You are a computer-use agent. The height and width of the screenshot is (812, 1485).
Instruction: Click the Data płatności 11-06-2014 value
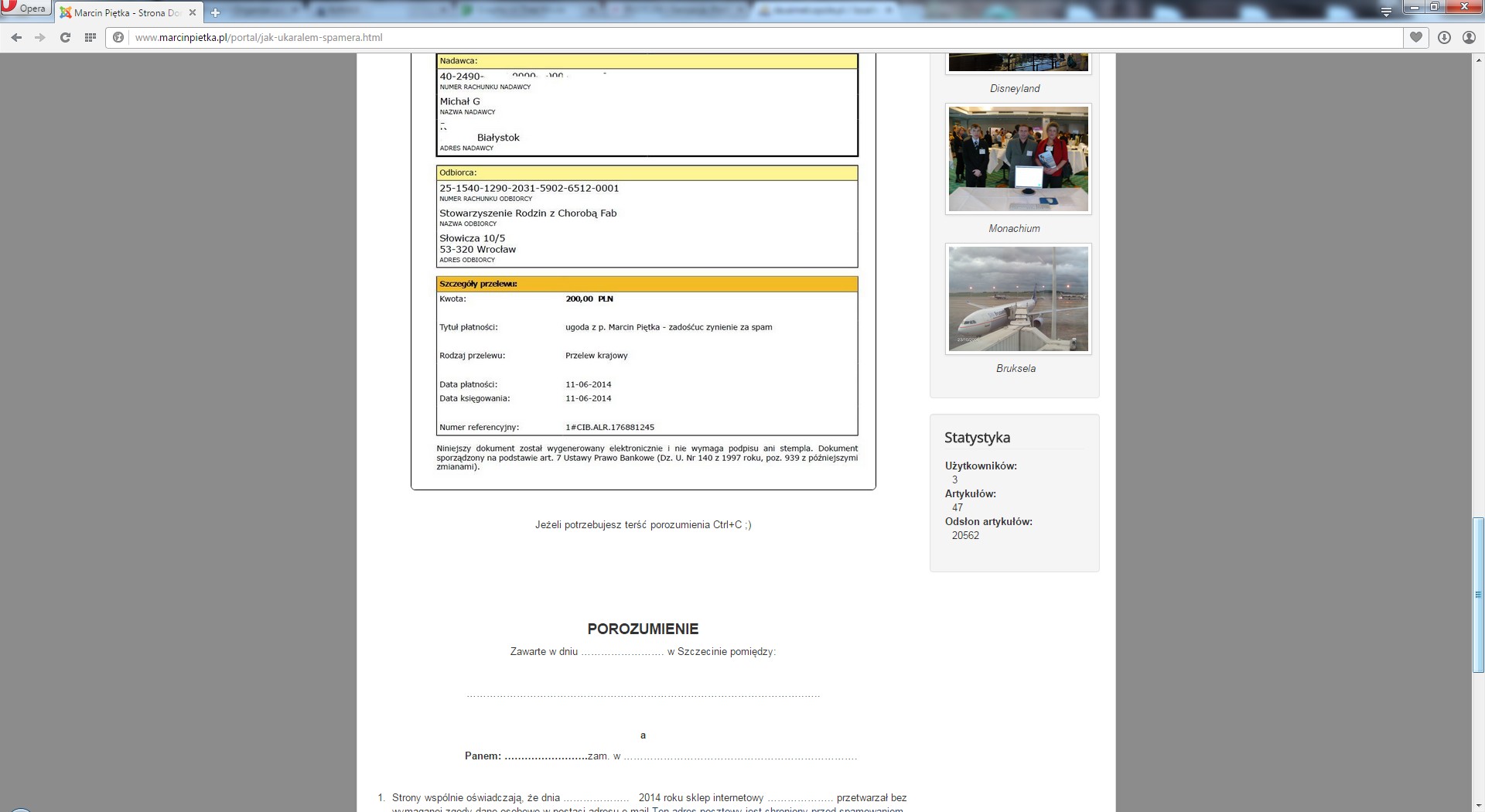coord(588,384)
